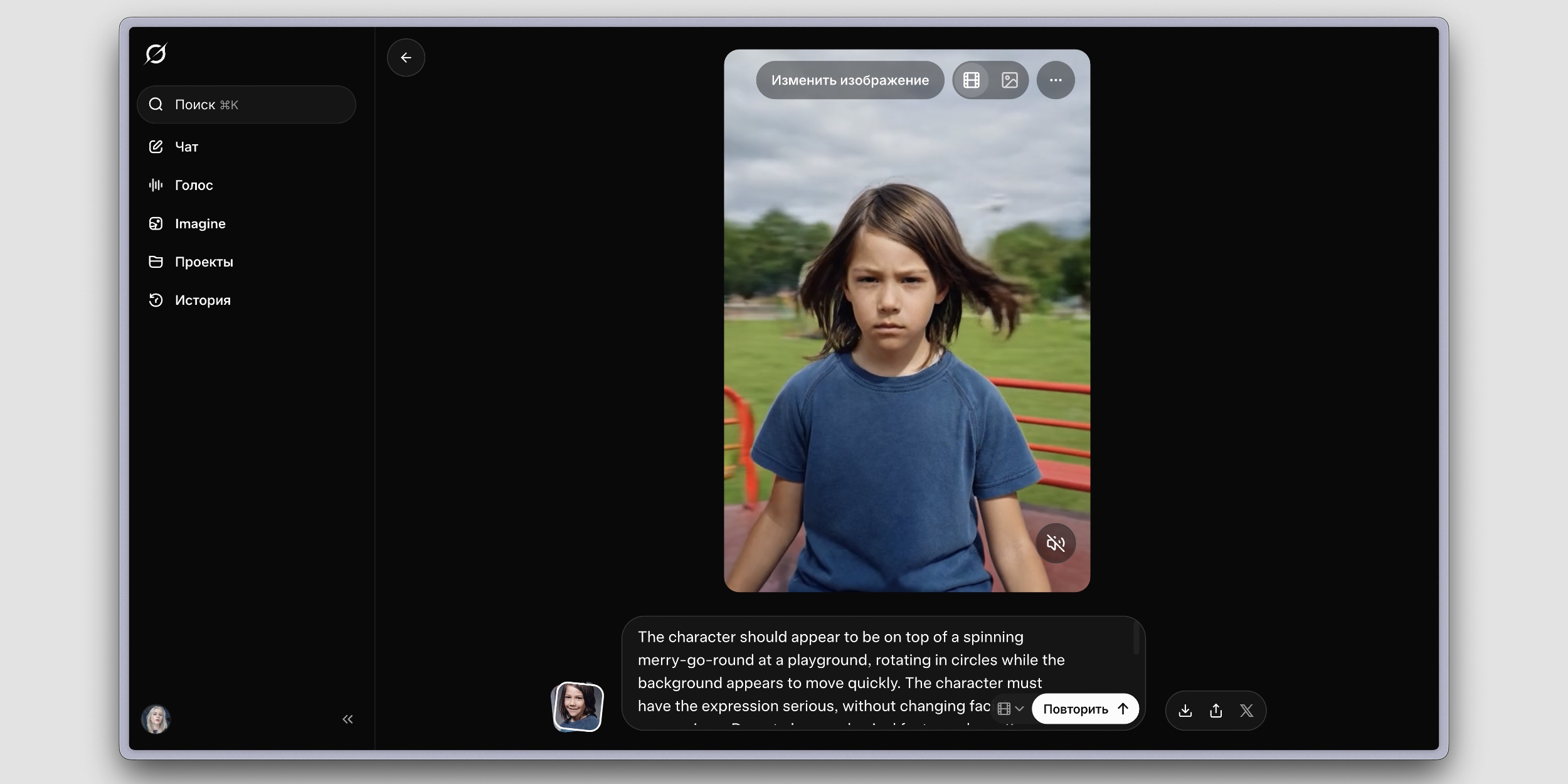Switch to video mode toggle

(972, 80)
